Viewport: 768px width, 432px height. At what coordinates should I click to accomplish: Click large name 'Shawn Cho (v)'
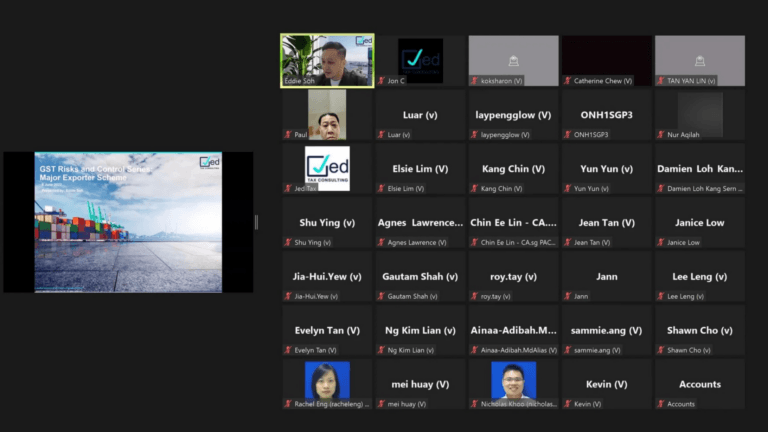pyautogui.click(x=700, y=331)
